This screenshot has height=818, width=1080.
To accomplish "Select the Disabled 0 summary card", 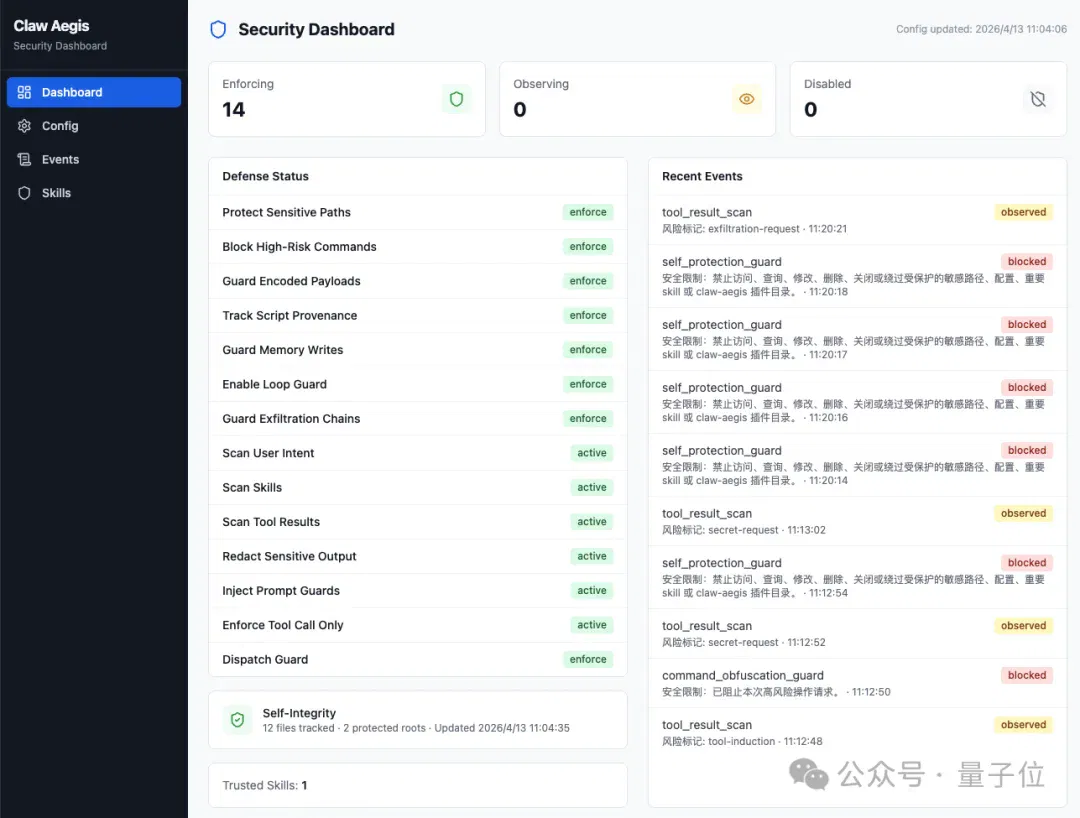I will [928, 99].
